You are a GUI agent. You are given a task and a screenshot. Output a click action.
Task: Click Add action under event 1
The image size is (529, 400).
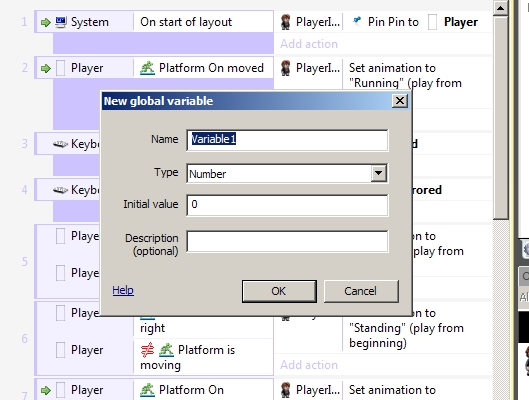[x=309, y=44]
